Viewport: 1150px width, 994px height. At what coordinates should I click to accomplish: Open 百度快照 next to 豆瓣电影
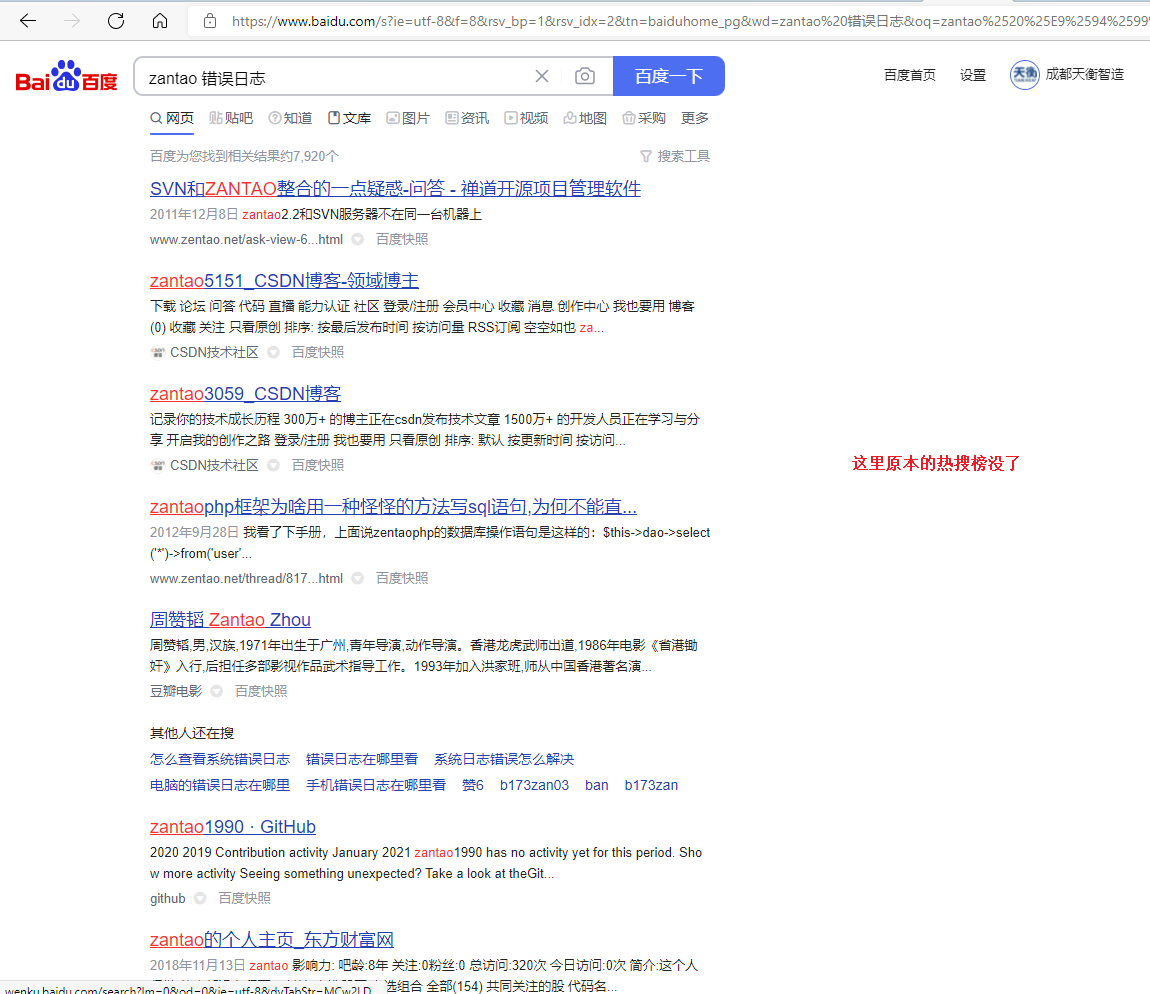(x=261, y=691)
